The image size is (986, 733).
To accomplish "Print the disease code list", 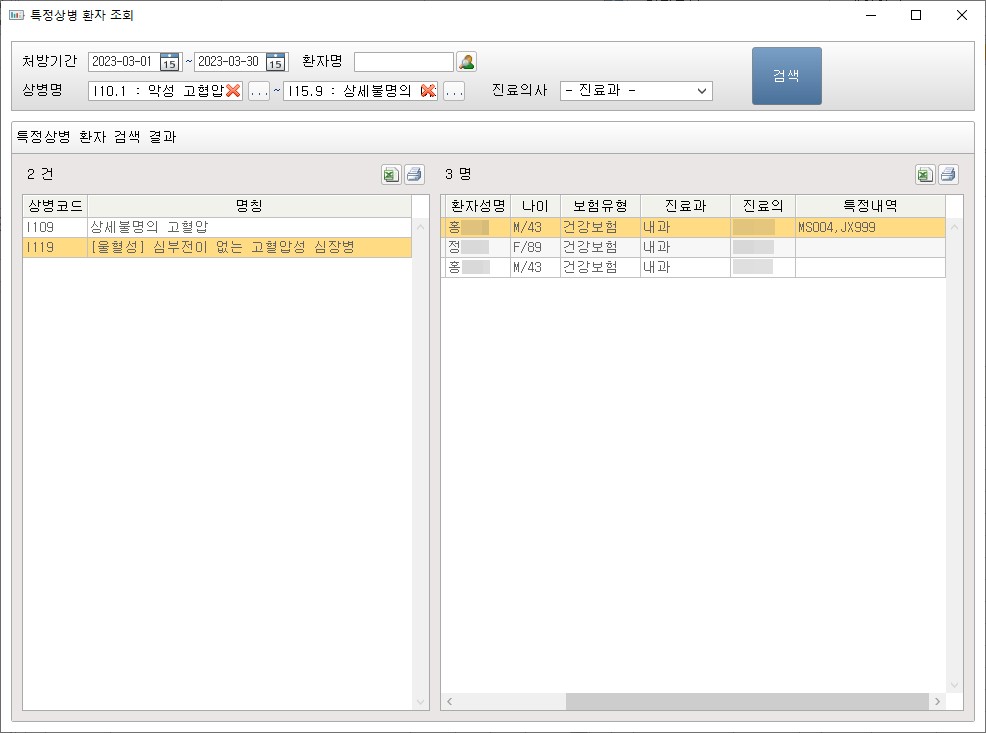I will (414, 175).
